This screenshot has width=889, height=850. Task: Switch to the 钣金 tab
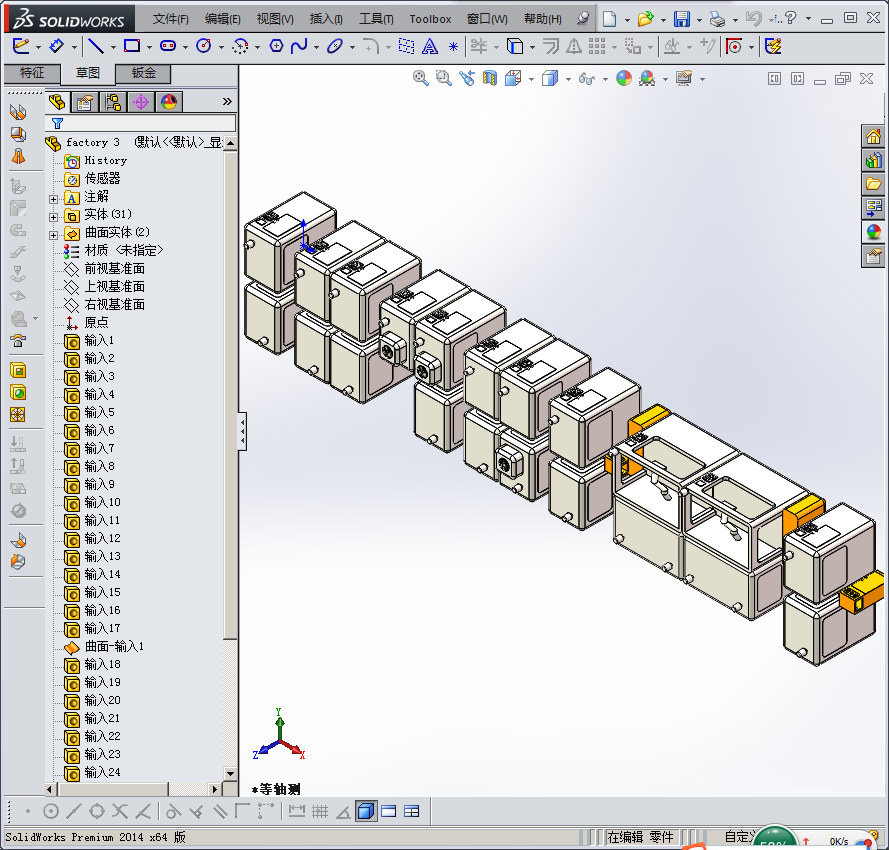142,72
